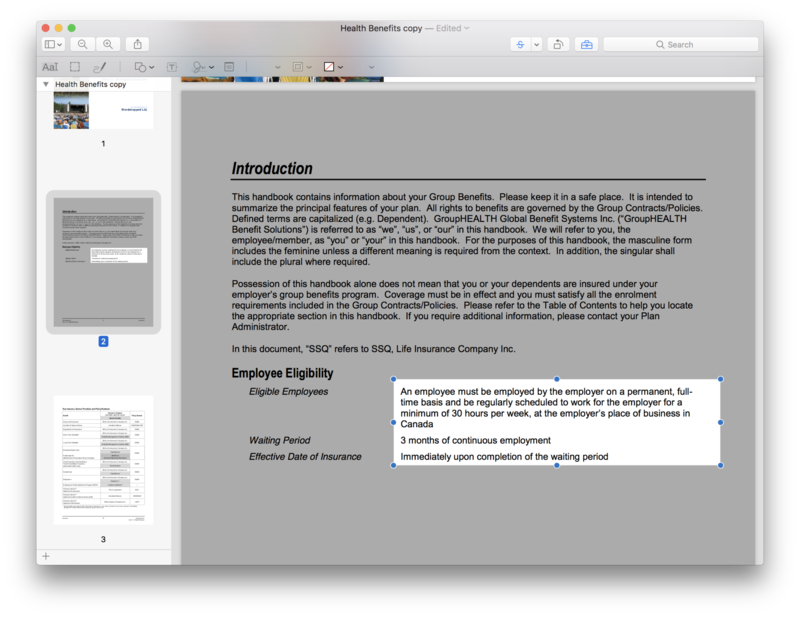Click the add page plus button

pos(45,555)
